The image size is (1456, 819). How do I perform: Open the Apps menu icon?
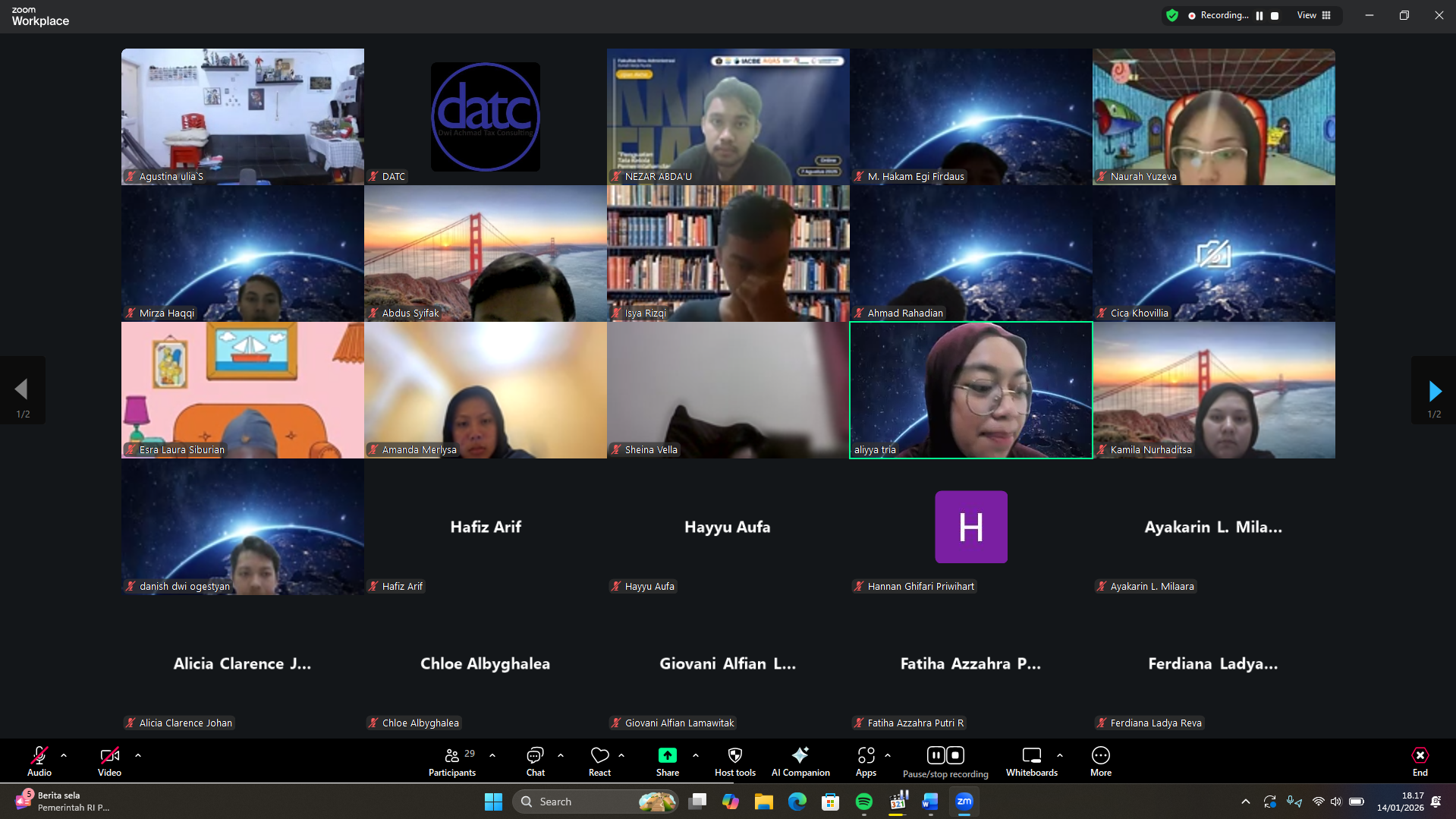(x=866, y=761)
